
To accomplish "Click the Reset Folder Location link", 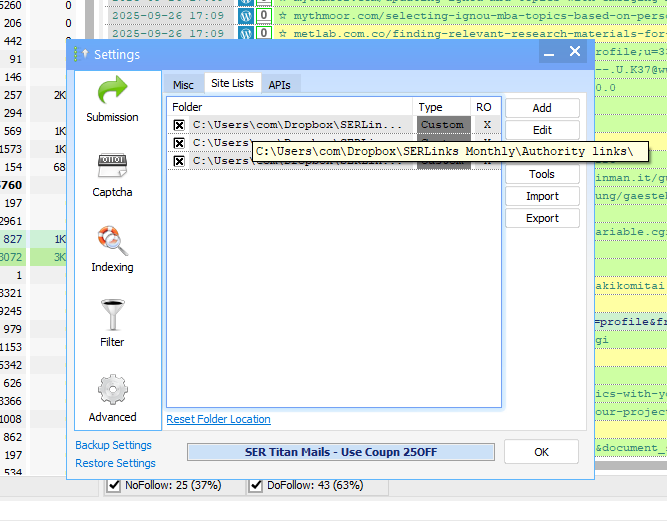I will pos(218,419).
